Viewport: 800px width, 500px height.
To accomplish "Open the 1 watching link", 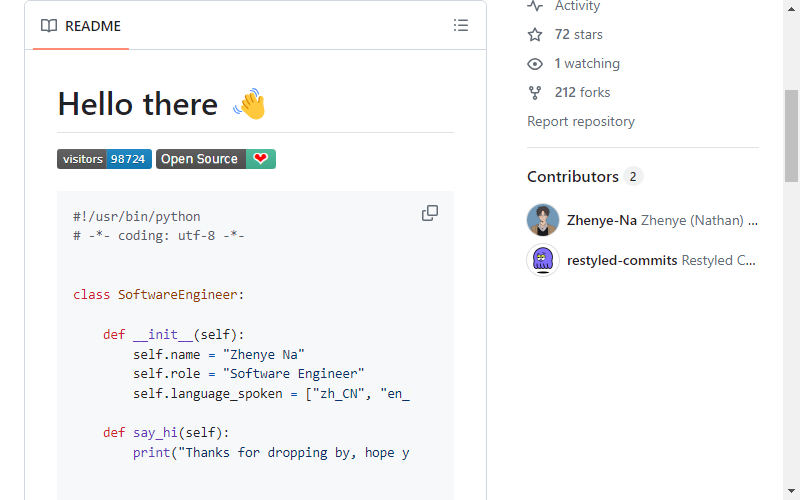I will (587, 64).
